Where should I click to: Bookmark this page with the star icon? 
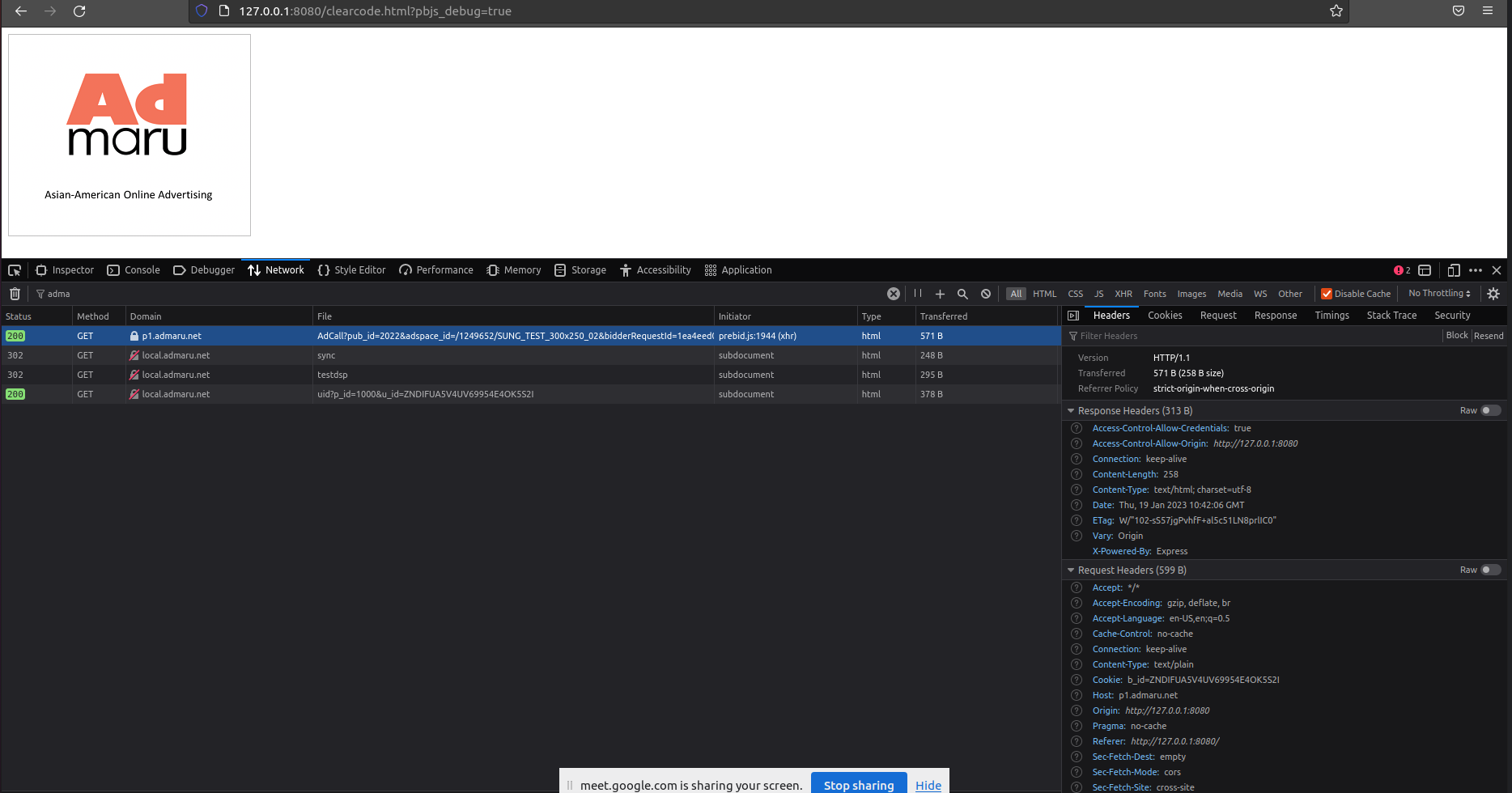click(1336, 11)
